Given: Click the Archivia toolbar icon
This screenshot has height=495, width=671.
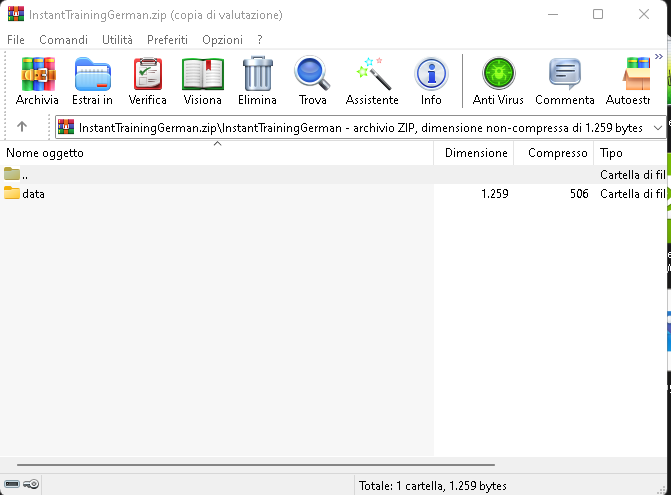Looking at the screenshot, I should coord(38,81).
